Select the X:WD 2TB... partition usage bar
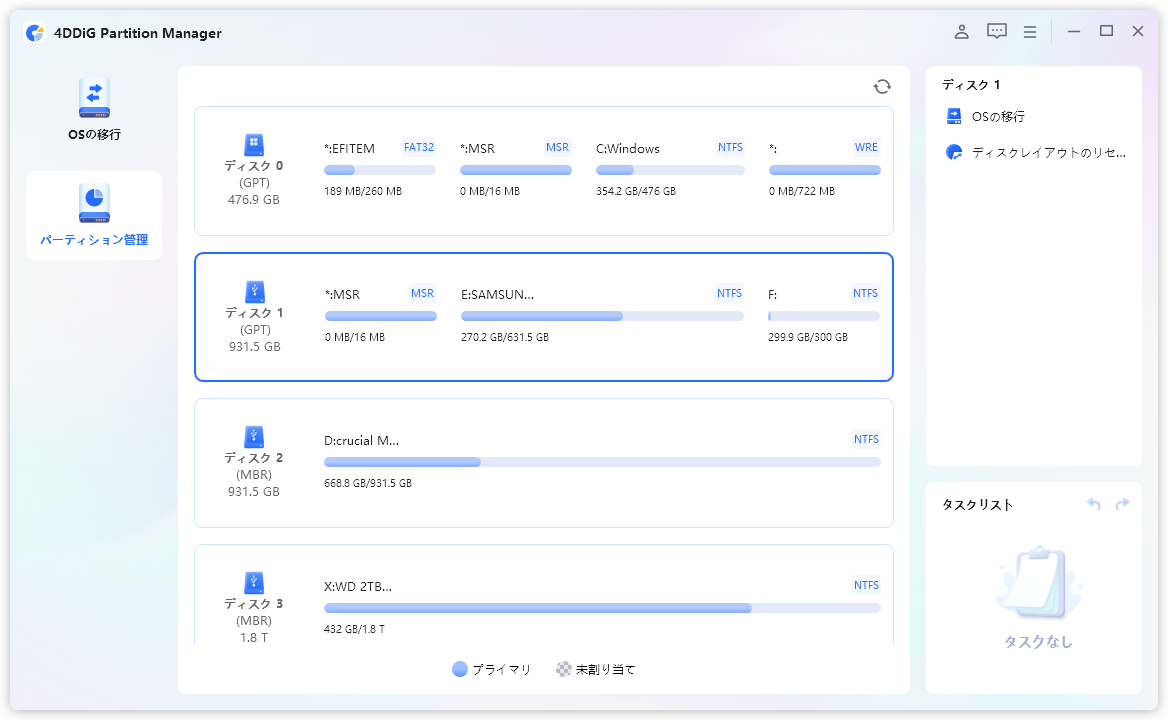1168x720 pixels. 602,608
